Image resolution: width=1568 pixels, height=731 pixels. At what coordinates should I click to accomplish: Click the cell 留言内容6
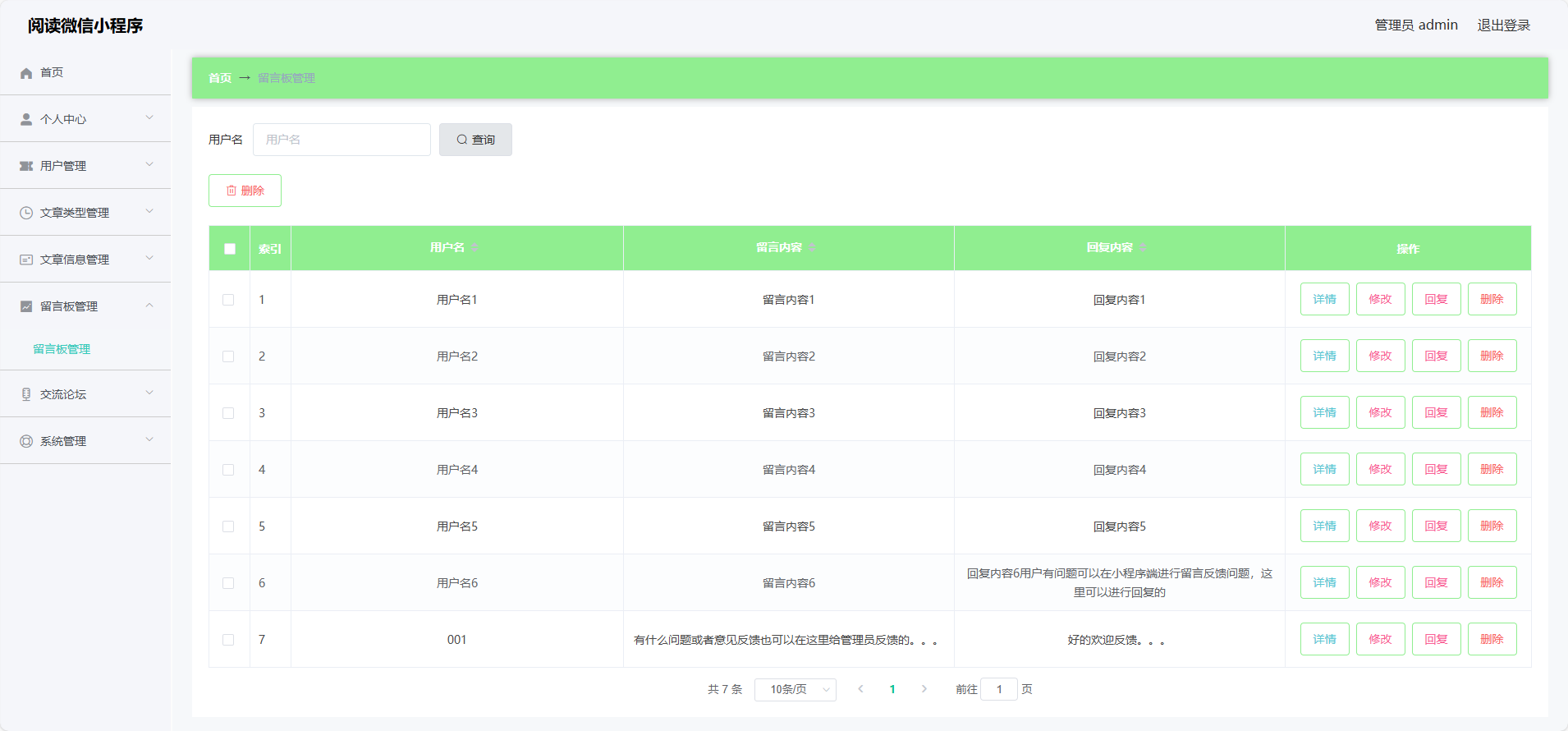tap(789, 583)
